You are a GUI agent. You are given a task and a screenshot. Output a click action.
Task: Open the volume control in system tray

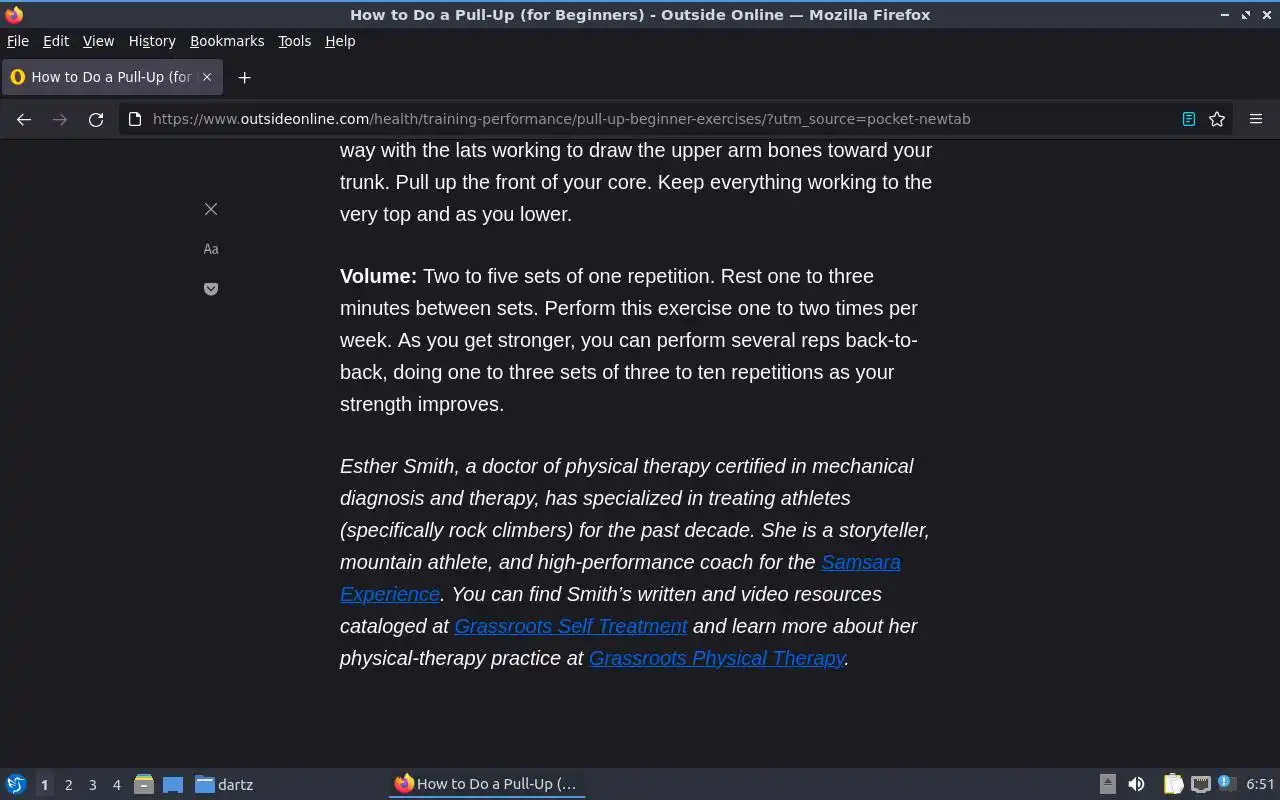coord(1136,784)
